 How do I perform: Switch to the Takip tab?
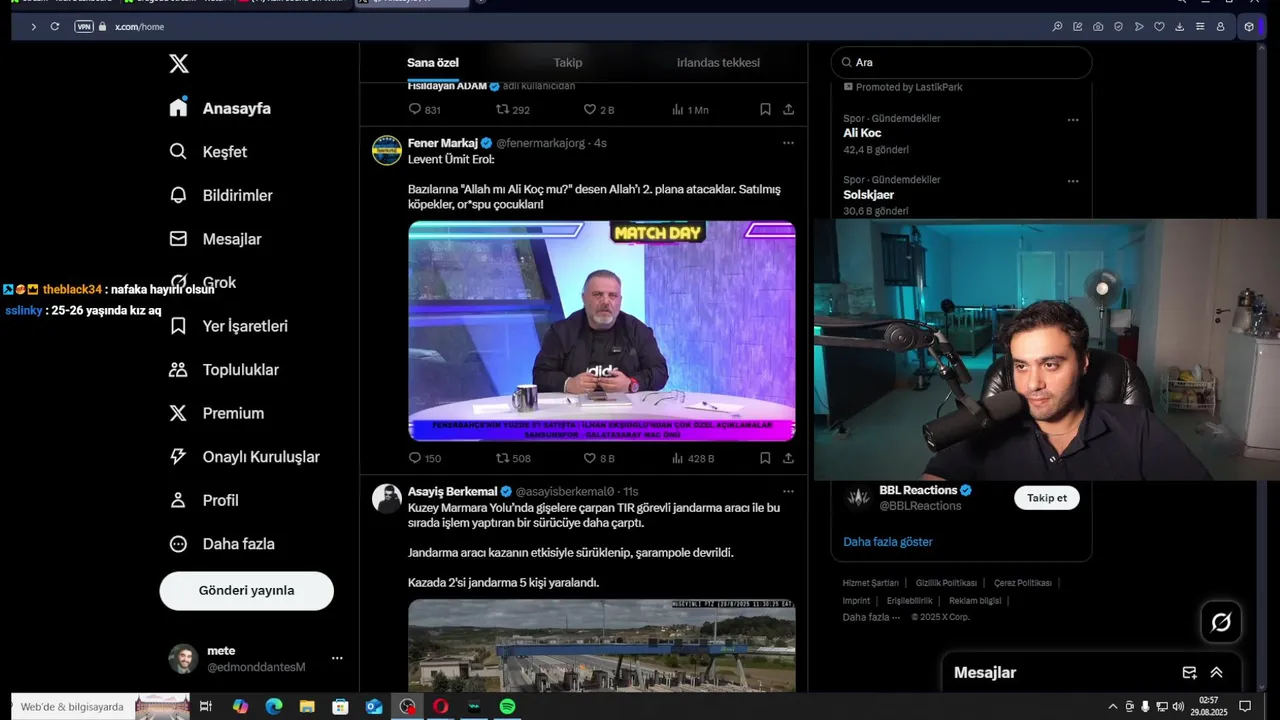coord(568,63)
